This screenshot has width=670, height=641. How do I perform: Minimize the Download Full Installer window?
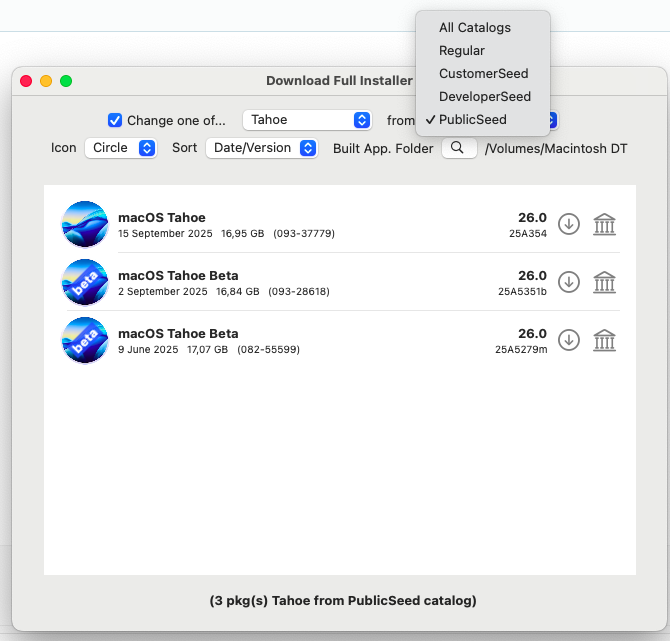tap(46, 81)
